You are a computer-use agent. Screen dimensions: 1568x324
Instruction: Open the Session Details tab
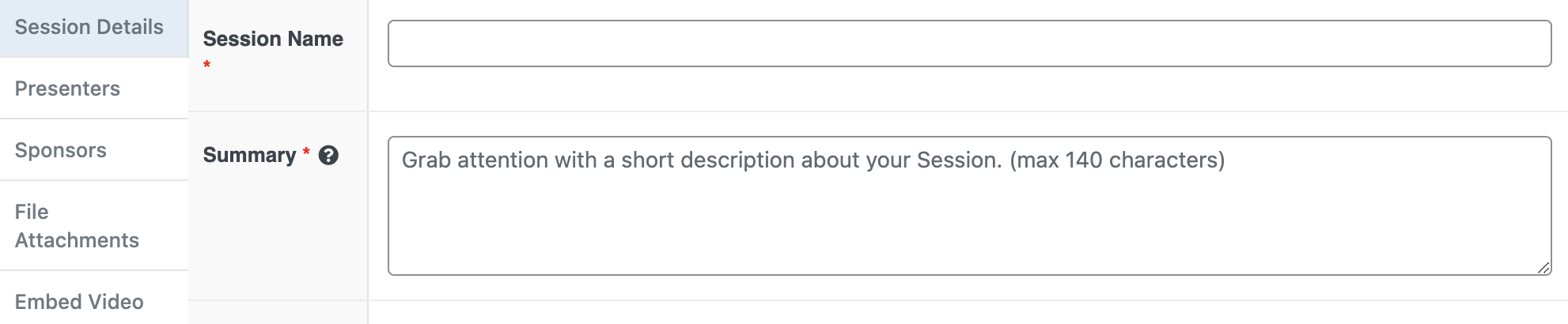click(89, 28)
